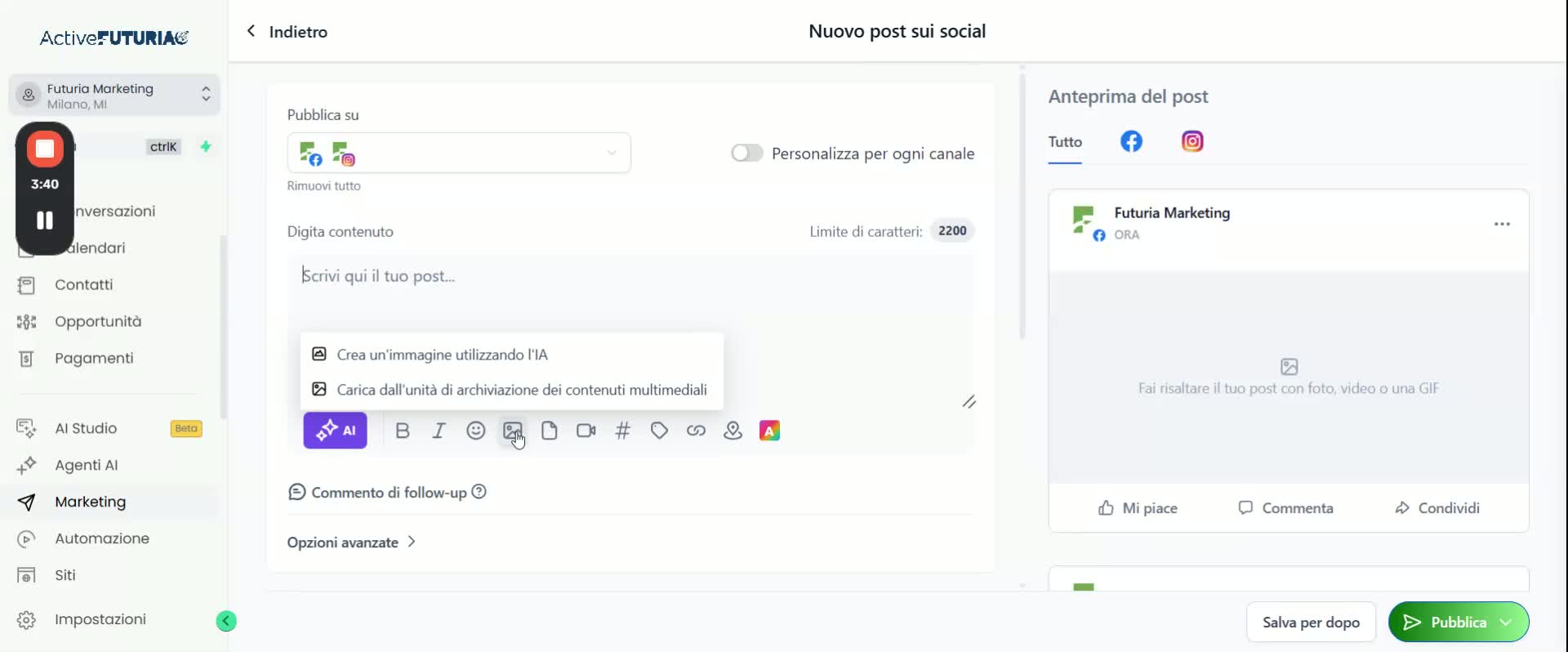Stop the recording with red button
Image resolution: width=1568 pixels, height=652 pixels.
pos(45,149)
